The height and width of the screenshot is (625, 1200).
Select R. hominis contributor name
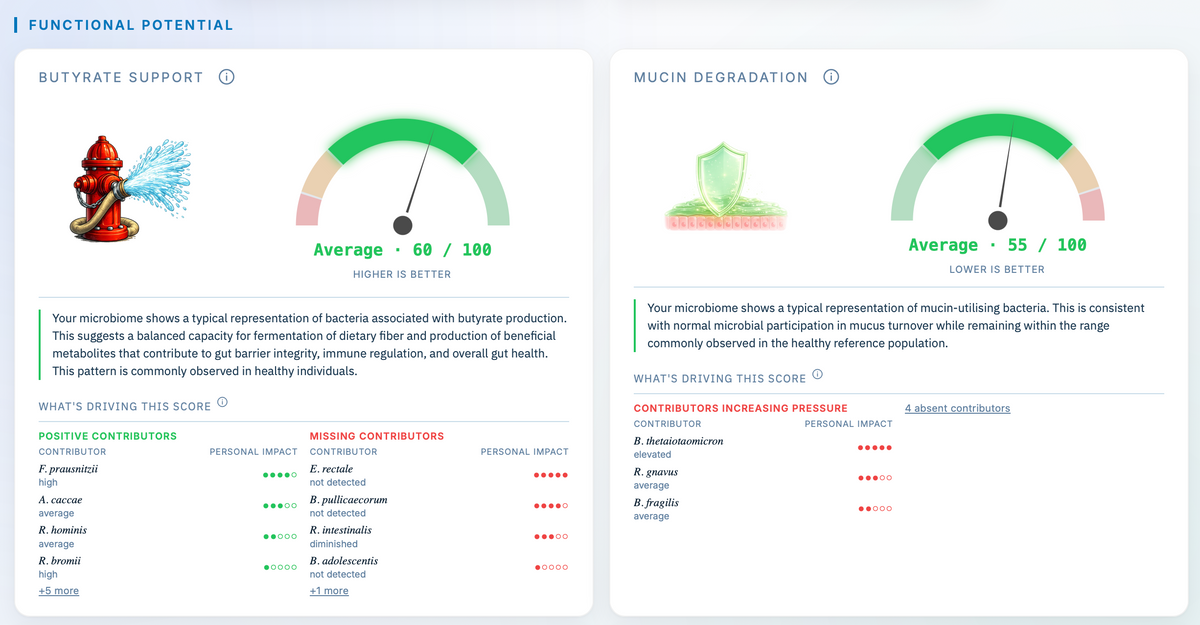click(x=63, y=530)
